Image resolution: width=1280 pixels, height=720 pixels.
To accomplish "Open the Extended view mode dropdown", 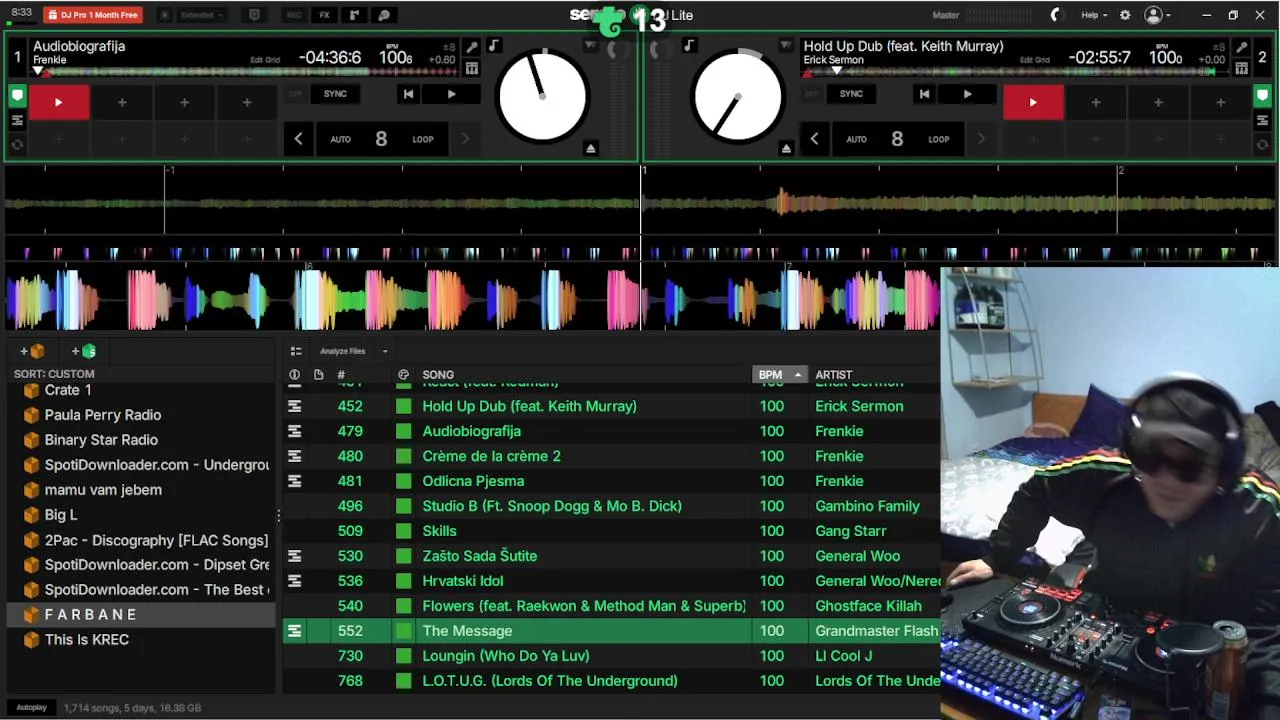I will (x=202, y=15).
